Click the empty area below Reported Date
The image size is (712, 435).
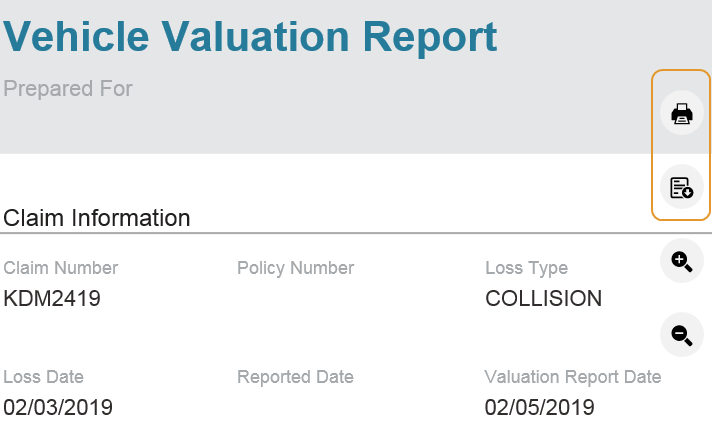click(295, 407)
